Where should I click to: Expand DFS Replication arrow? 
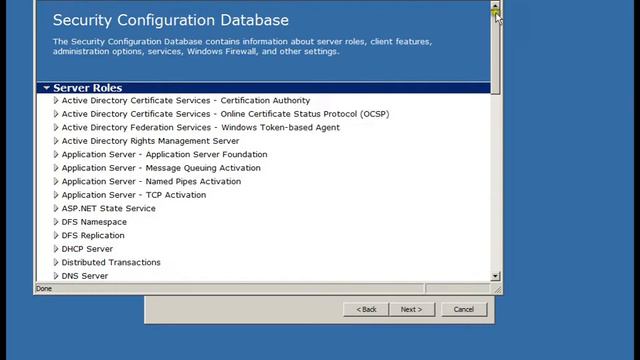tap(56, 235)
